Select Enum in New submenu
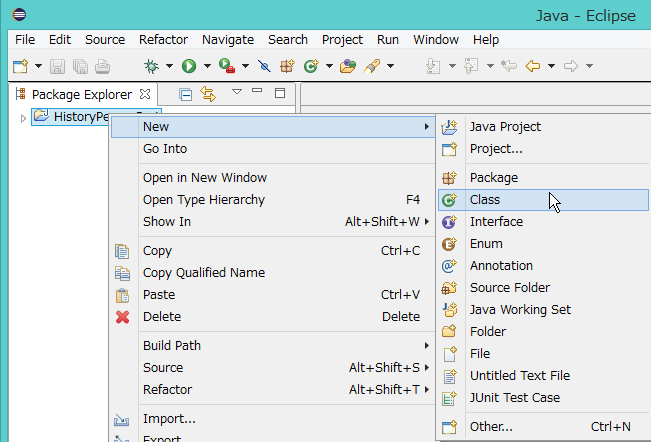This screenshot has width=651, height=442. coord(543,244)
